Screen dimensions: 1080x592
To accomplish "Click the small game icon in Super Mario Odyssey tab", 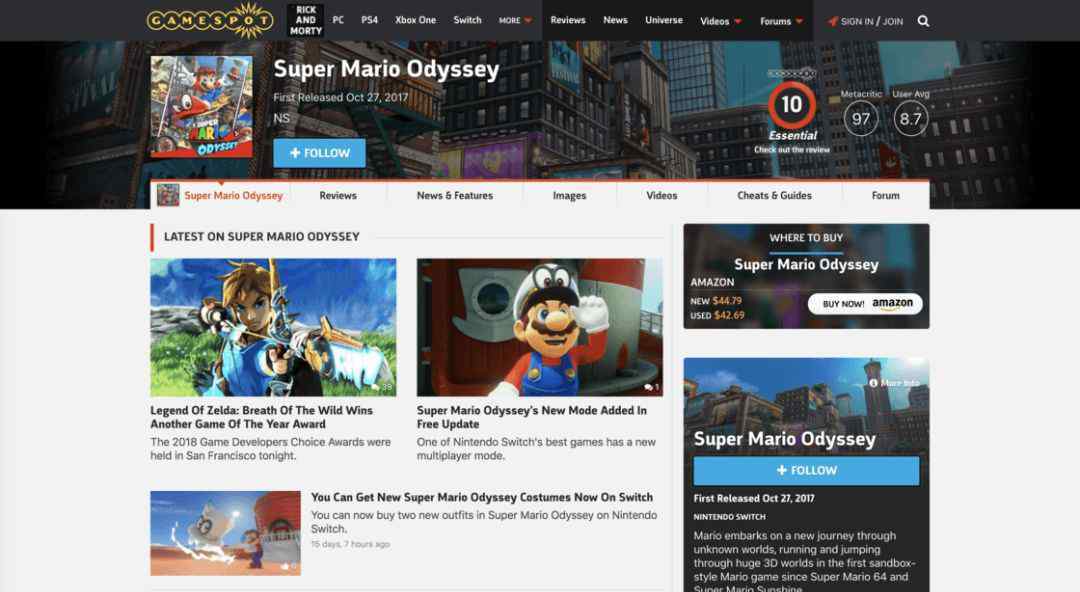I will pyautogui.click(x=168, y=196).
